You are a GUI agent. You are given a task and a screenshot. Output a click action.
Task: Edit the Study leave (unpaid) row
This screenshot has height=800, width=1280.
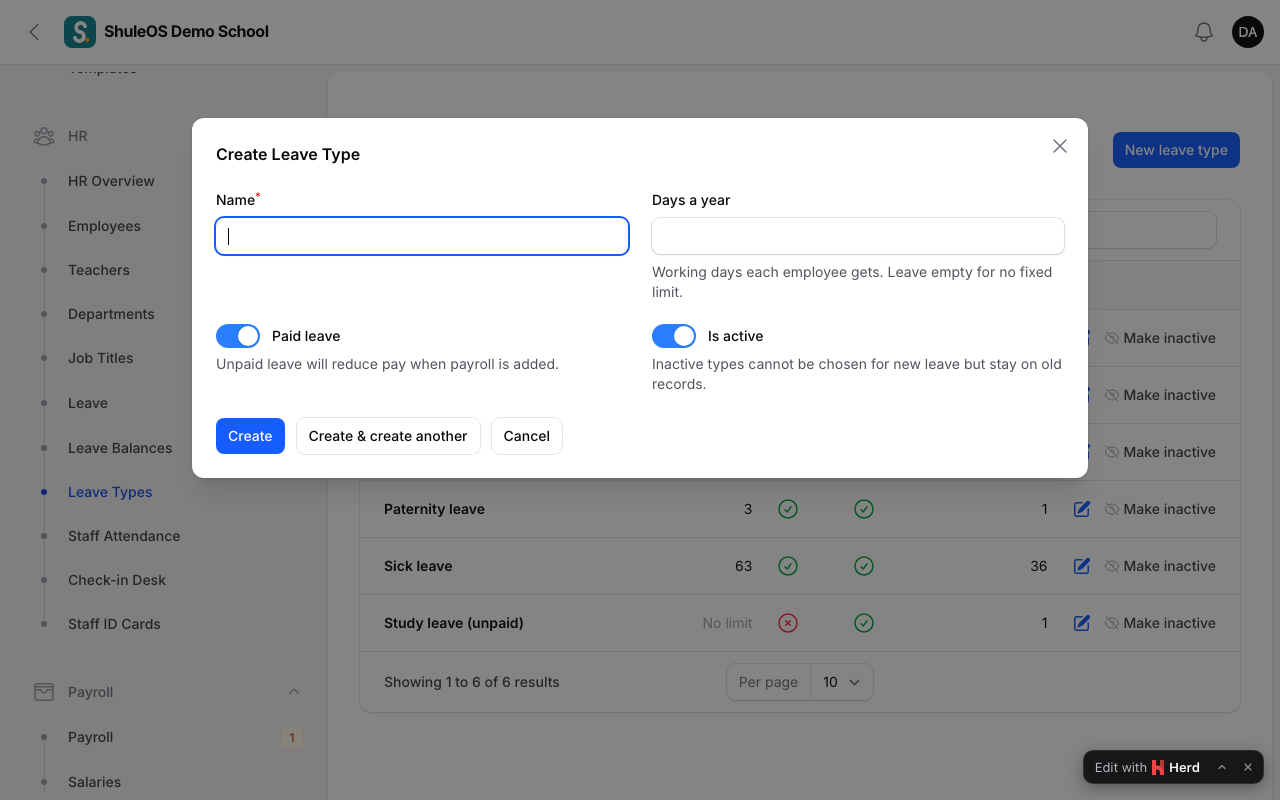[x=1081, y=623]
